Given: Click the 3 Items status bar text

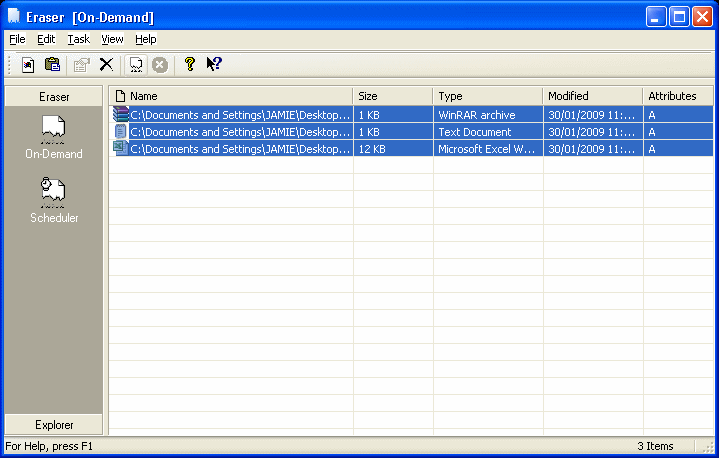Looking at the screenshot, I should tap(655, 446).
